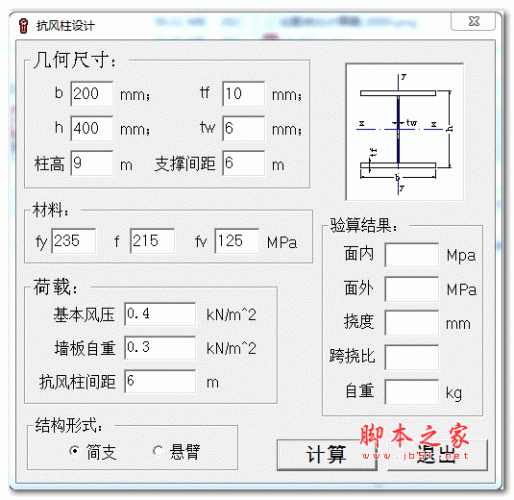Click the f 215 input field
The image size is (514, 500).
pos(152,241)
